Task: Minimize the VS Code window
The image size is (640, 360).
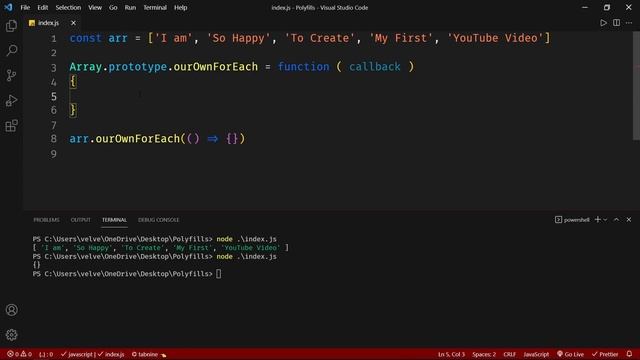Action: pos(584,7)
